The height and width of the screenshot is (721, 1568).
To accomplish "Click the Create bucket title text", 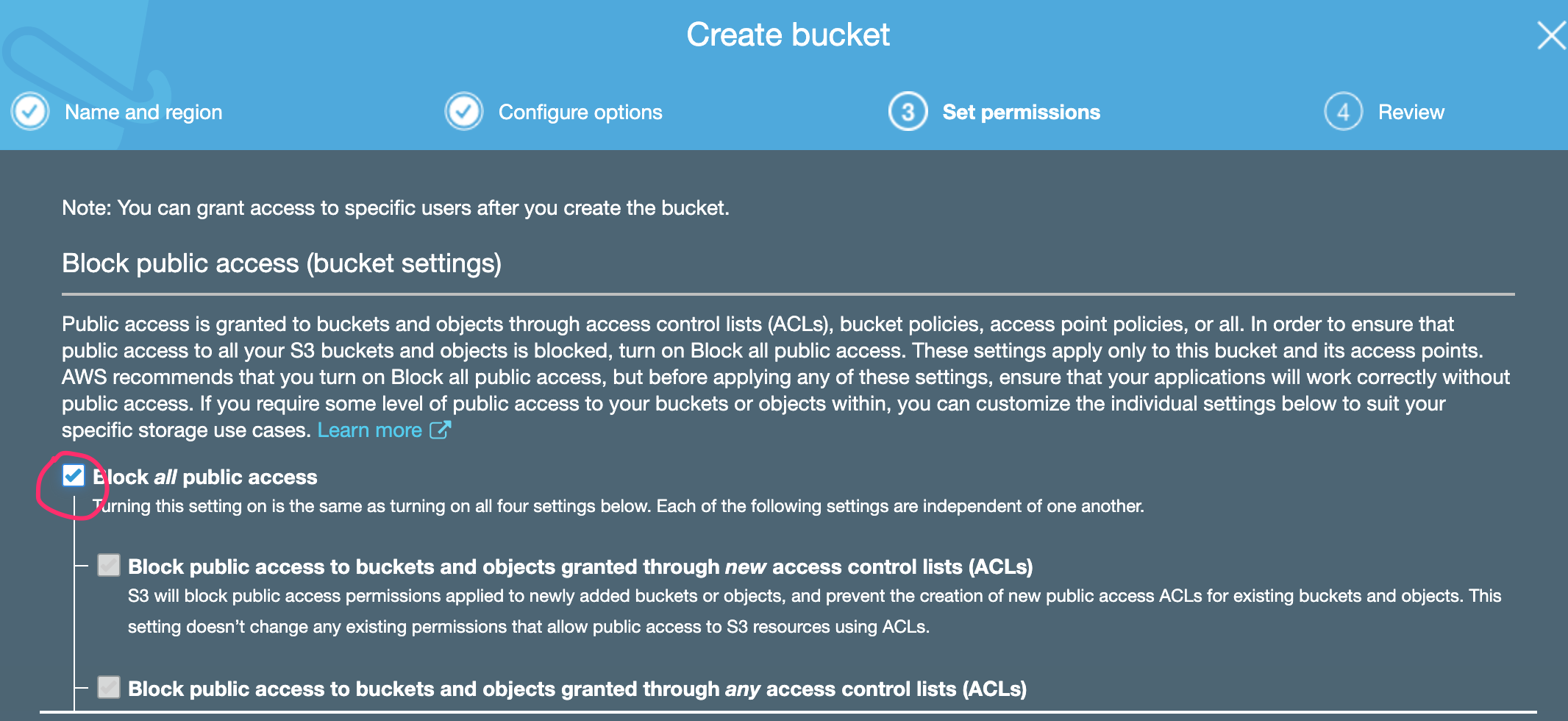I will 788,35.
